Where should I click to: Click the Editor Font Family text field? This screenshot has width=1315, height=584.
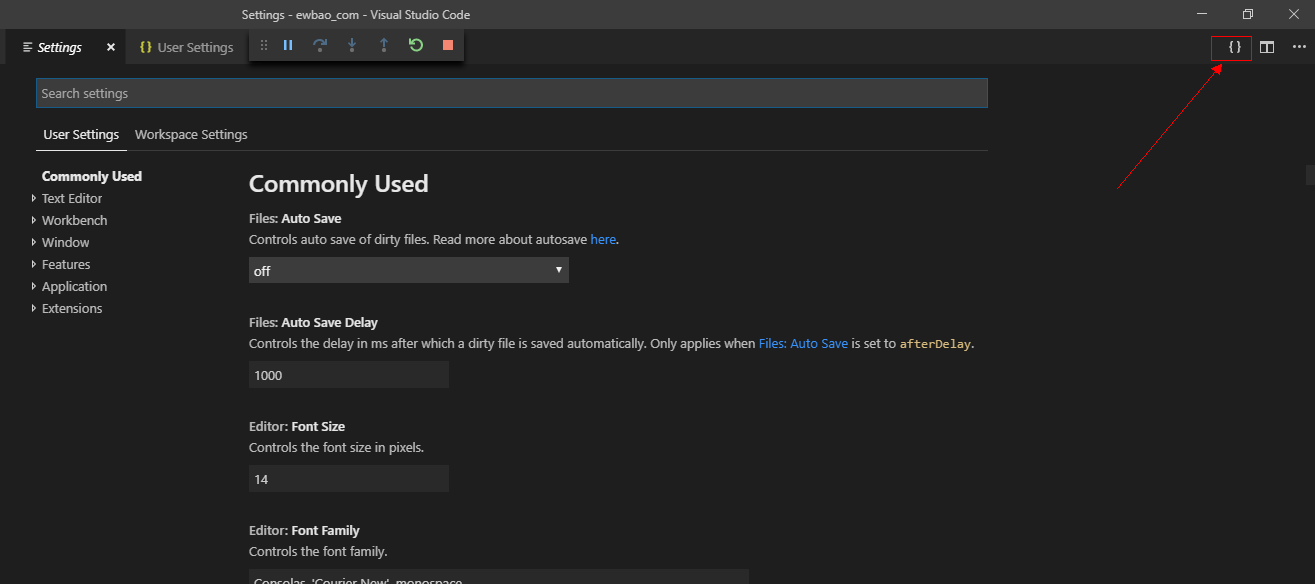coord(499,577)
